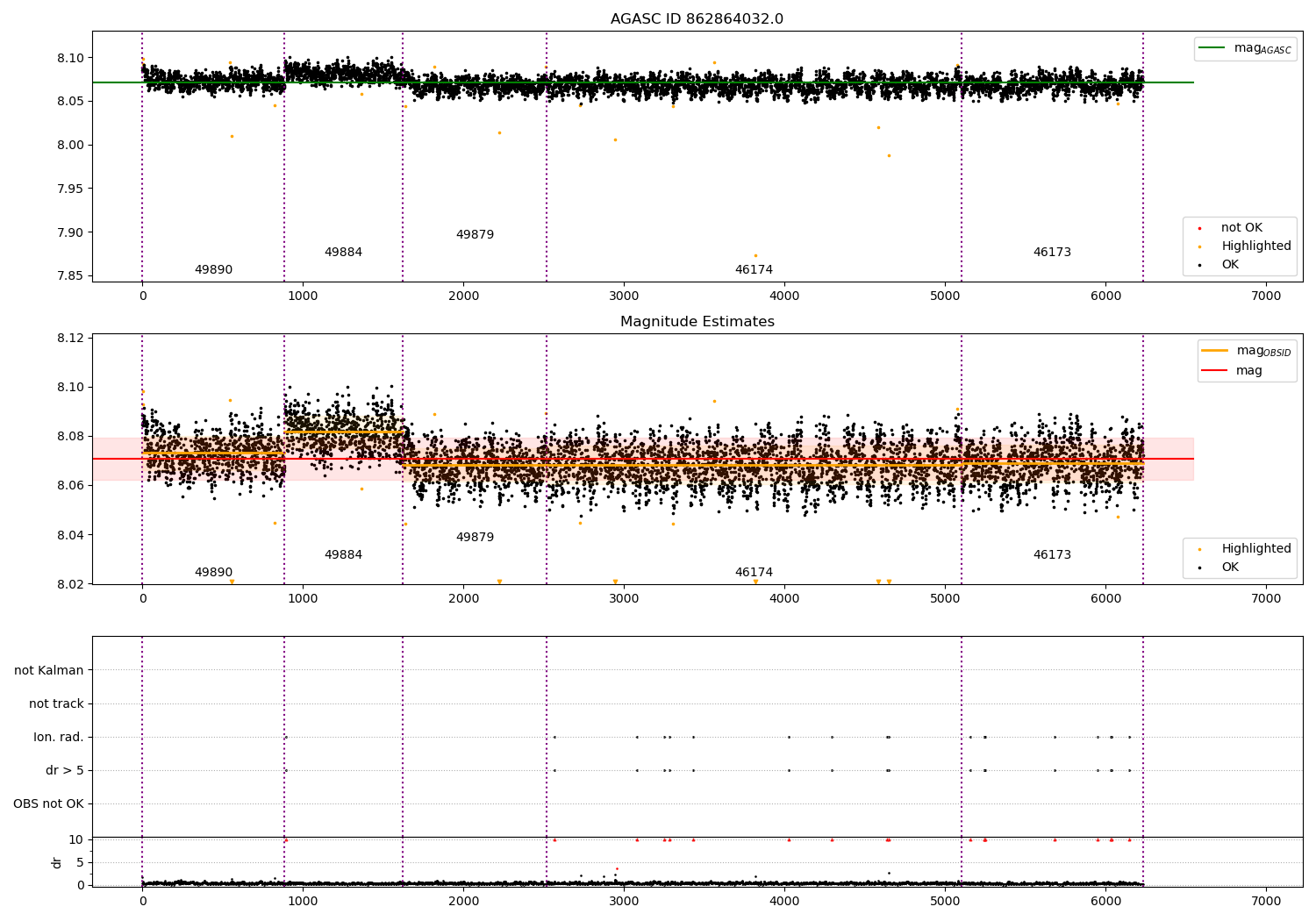Screen dimensions: 1316x921
Task: Click the rotated dr y-axis label
Action: (x=57, y=862)
